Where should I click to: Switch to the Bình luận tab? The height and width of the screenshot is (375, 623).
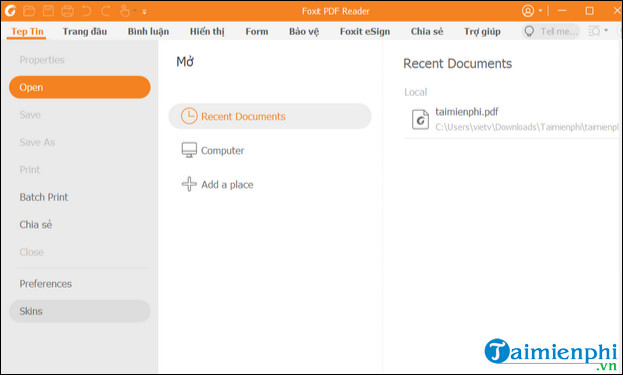pyautogui.click(x=148, y=31)
